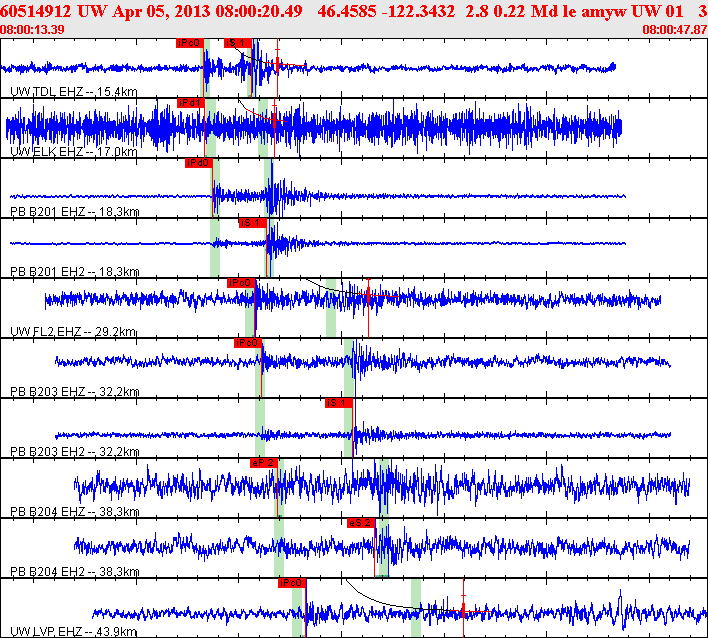Select the coordinates 46.4585 -122.3432
Image resolution: width=708 pixels, height=638 pixels.
pyautogui.click(x=386, y=11)
